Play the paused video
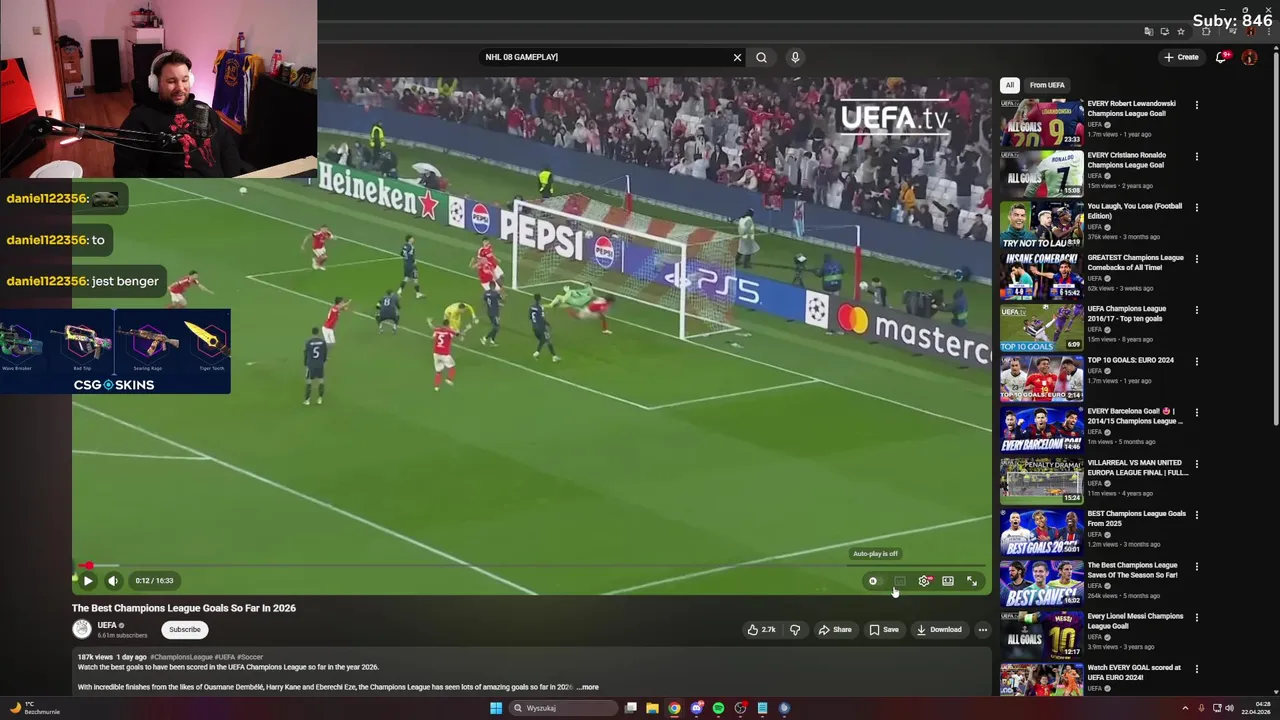This screenshot has height=720, width=1280. 88,581
